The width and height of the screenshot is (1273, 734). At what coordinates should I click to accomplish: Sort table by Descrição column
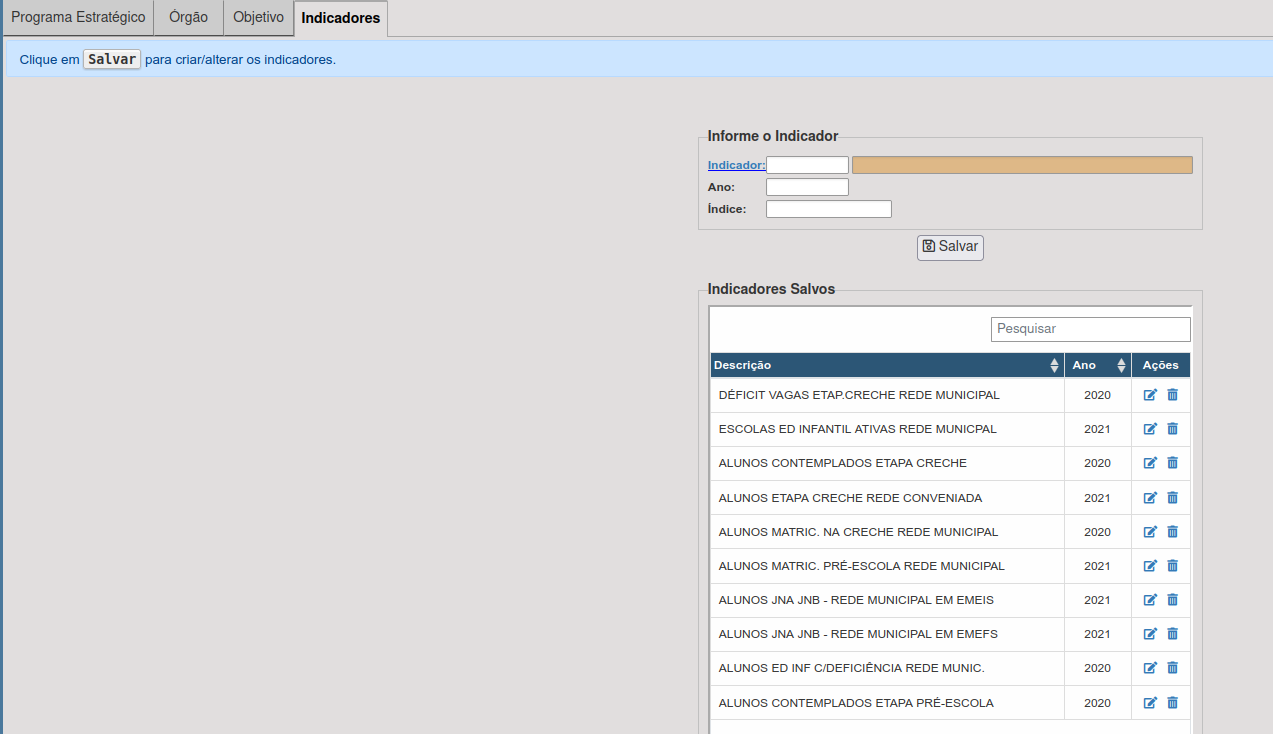(886, 365)
